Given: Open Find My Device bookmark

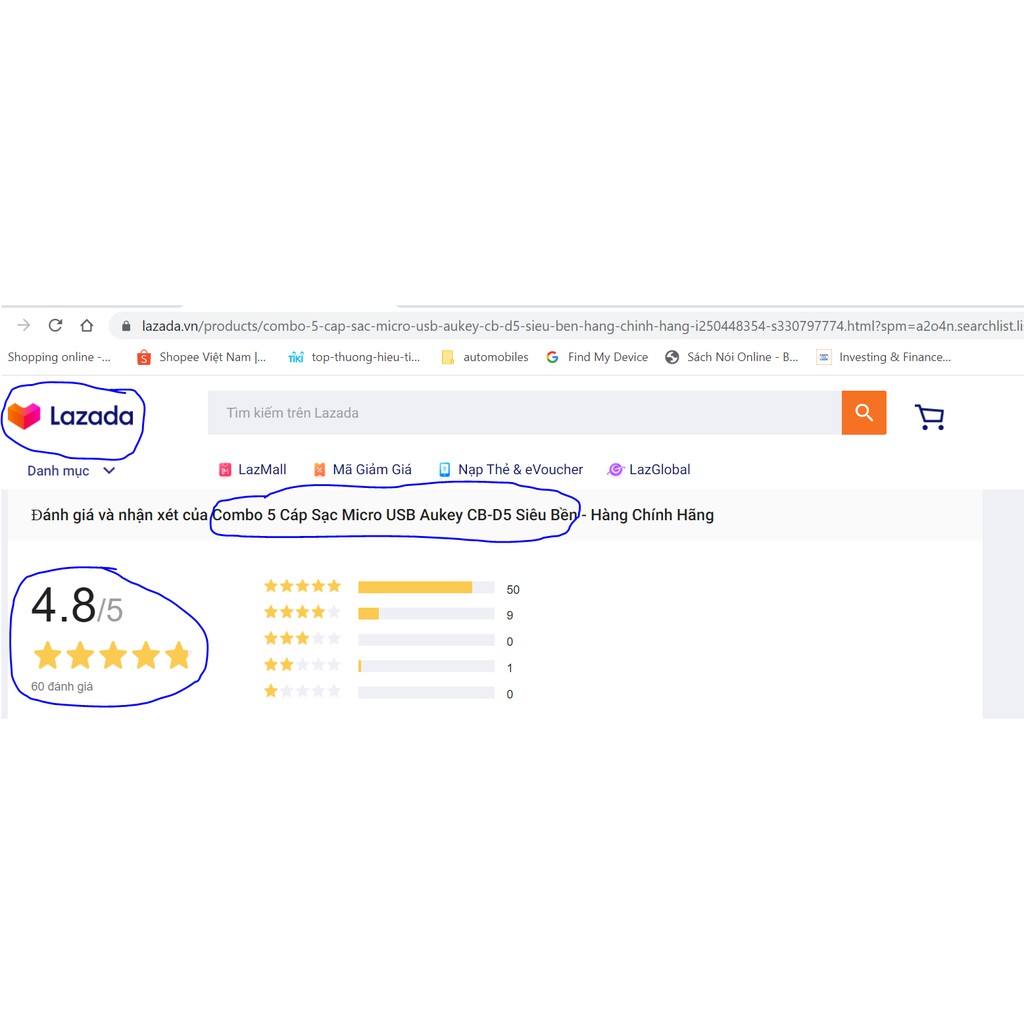Looking at the screenshot, I should point(597,357).
